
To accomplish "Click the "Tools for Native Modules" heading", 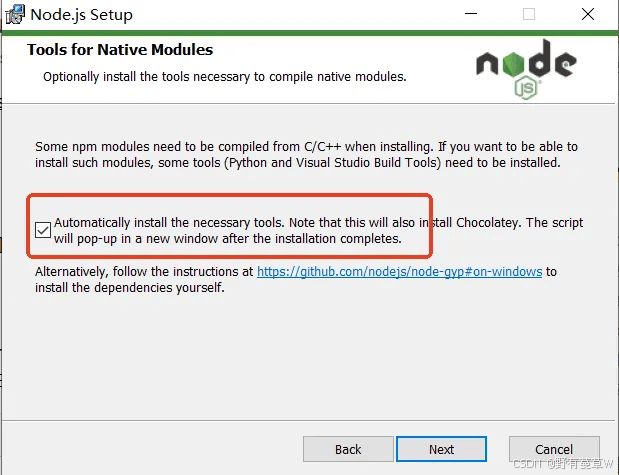I will (x=120, y=50).
